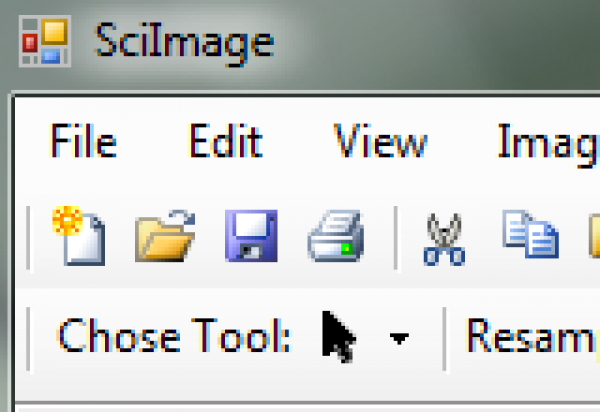Open a file with the folder icon
600x412 pixels.
click(x=165, y=236)
